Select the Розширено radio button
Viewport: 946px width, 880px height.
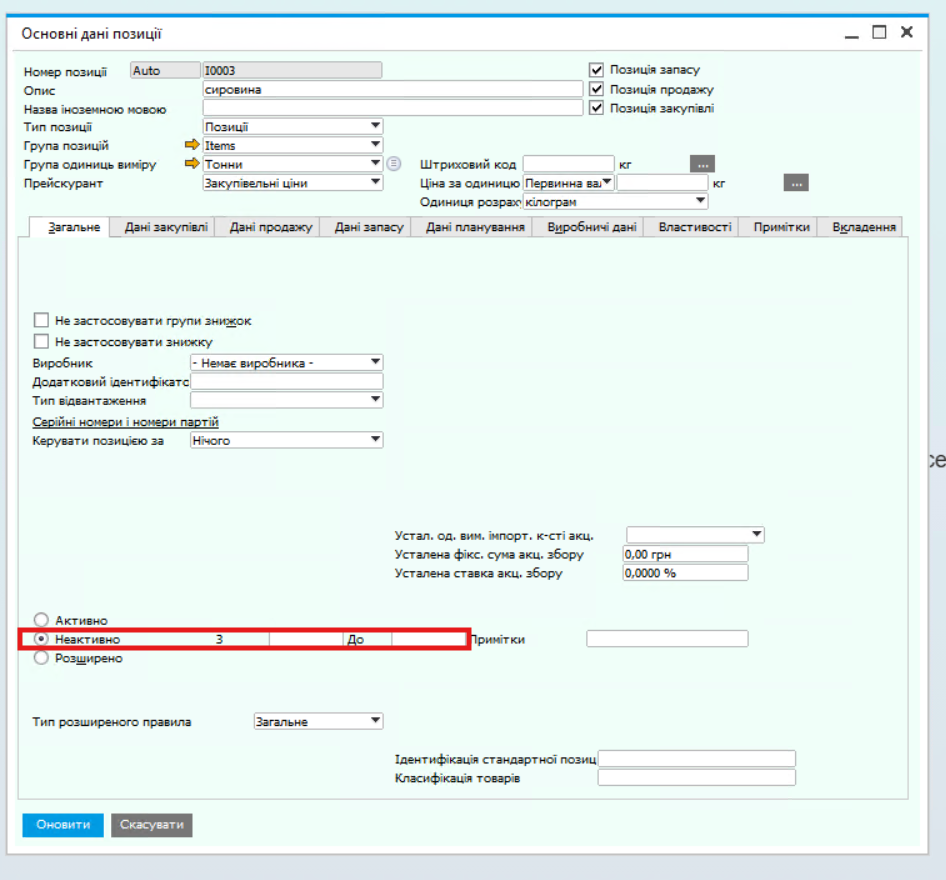[x=41, y=658]
